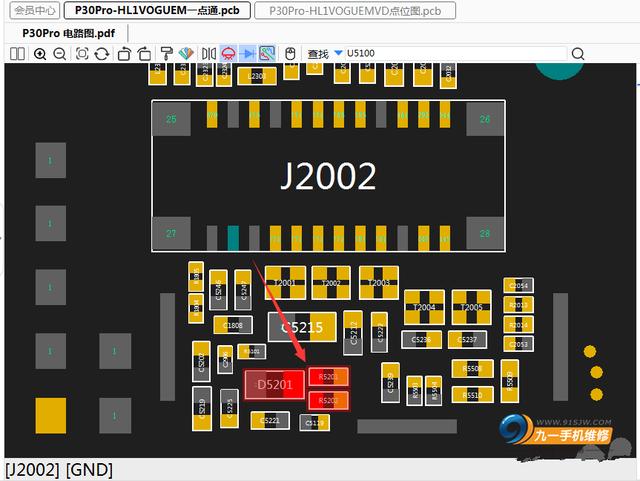This screenshot has width=640, height=481.
Task: Click the color layers palette icon
Action: tap(186, 53)
